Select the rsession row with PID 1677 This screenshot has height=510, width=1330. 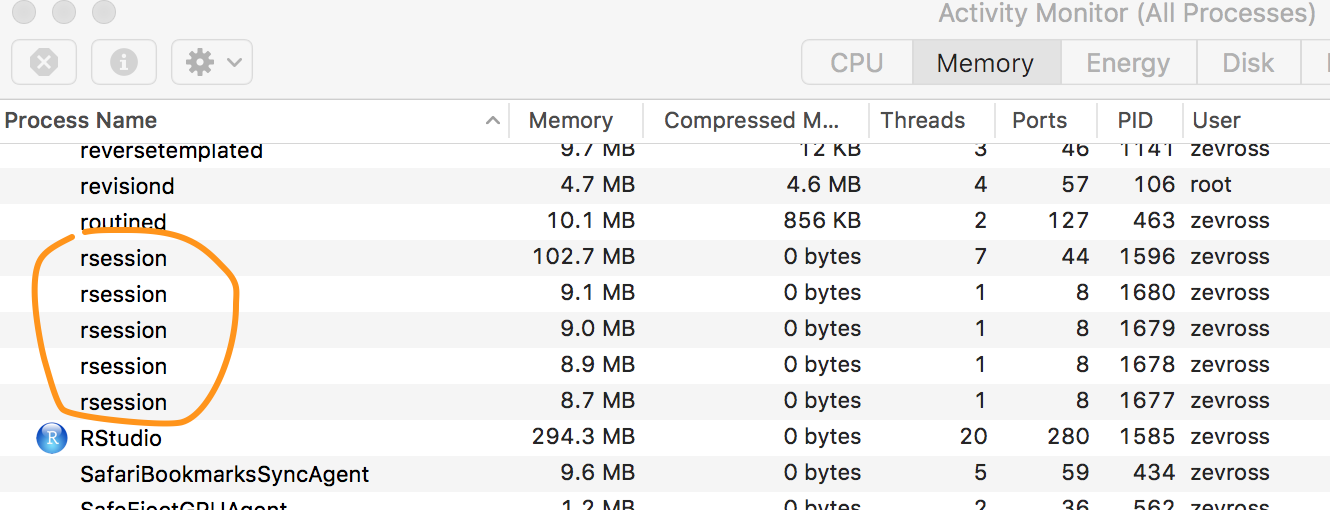[x=665, y=401]
